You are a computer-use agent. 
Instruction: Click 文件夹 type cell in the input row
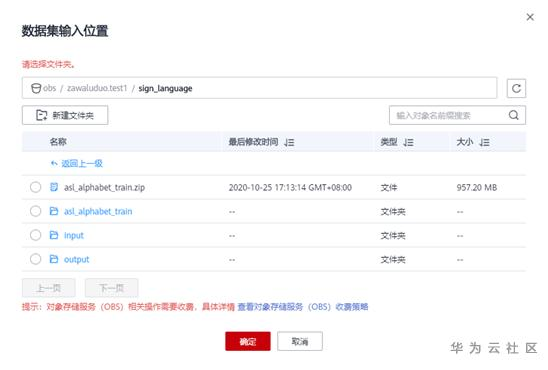pyautogui.click(x=393, y=235)
